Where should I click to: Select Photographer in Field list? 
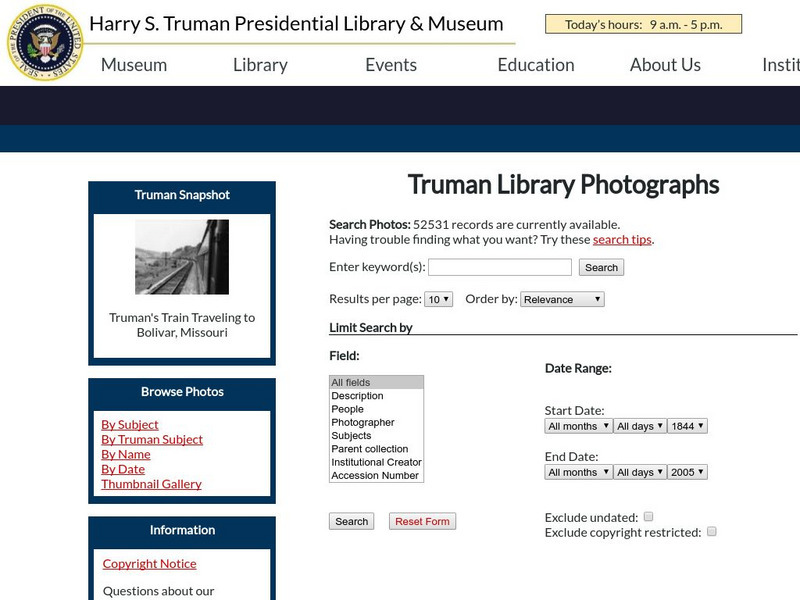tap(377, 422)
